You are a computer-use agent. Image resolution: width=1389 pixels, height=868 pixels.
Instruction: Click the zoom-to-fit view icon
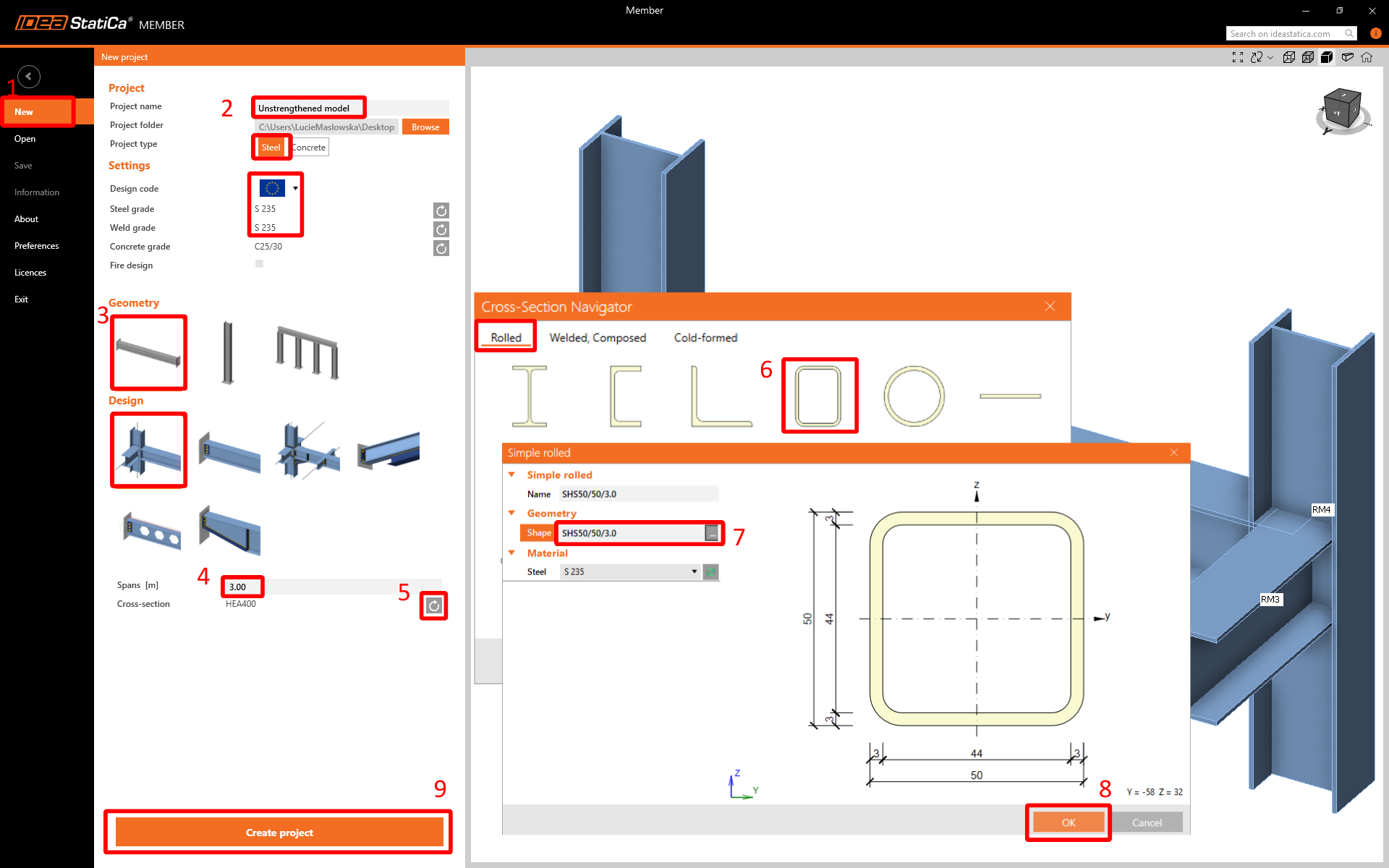tap(1238, 57)
